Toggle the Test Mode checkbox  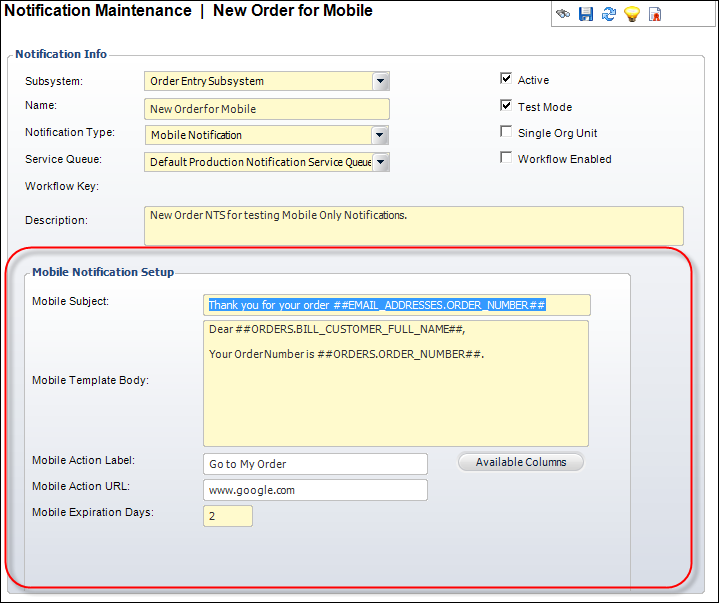coord(506,106)
